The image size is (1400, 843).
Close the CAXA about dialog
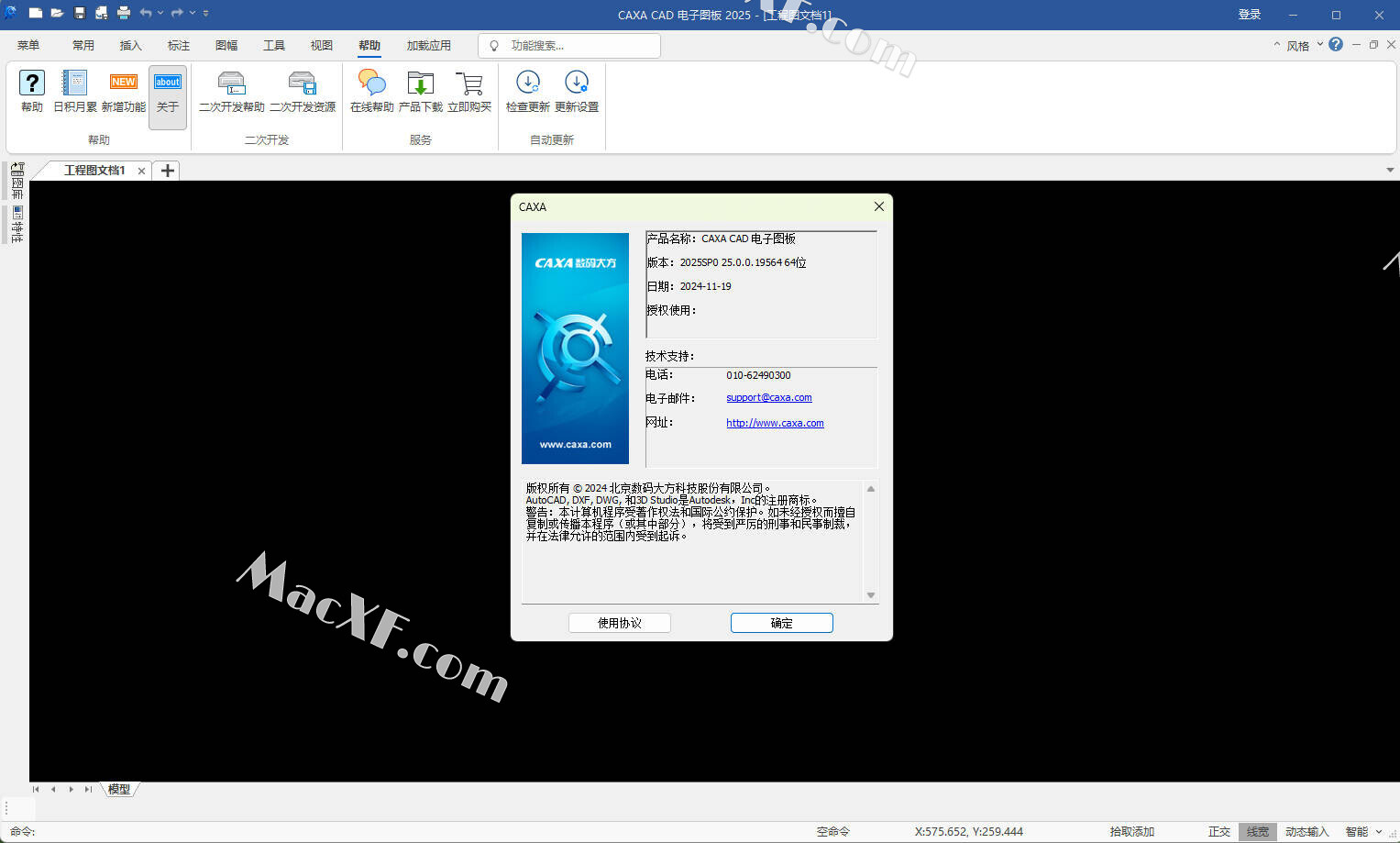point(879,206)
